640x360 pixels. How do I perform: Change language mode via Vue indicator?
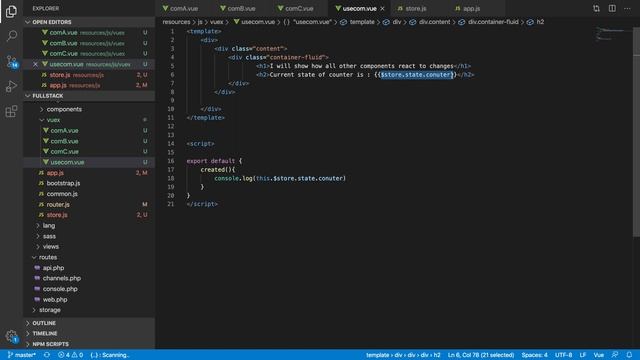tap(598, 355)
